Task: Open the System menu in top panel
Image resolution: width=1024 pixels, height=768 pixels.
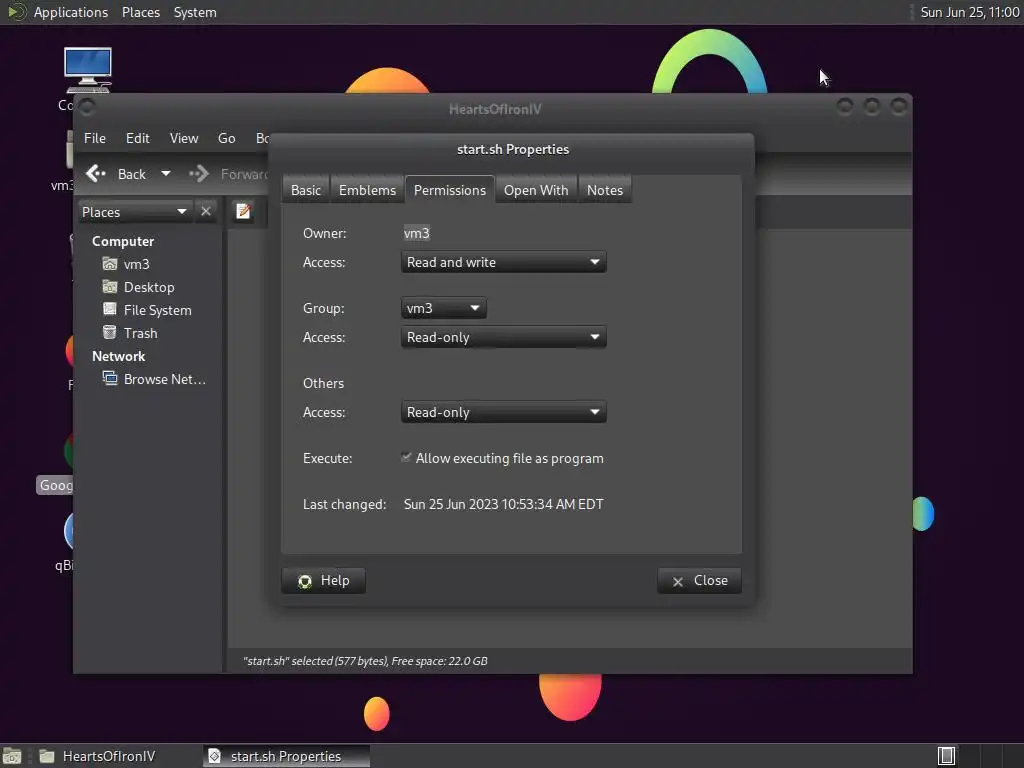Action: pos(195,12)
